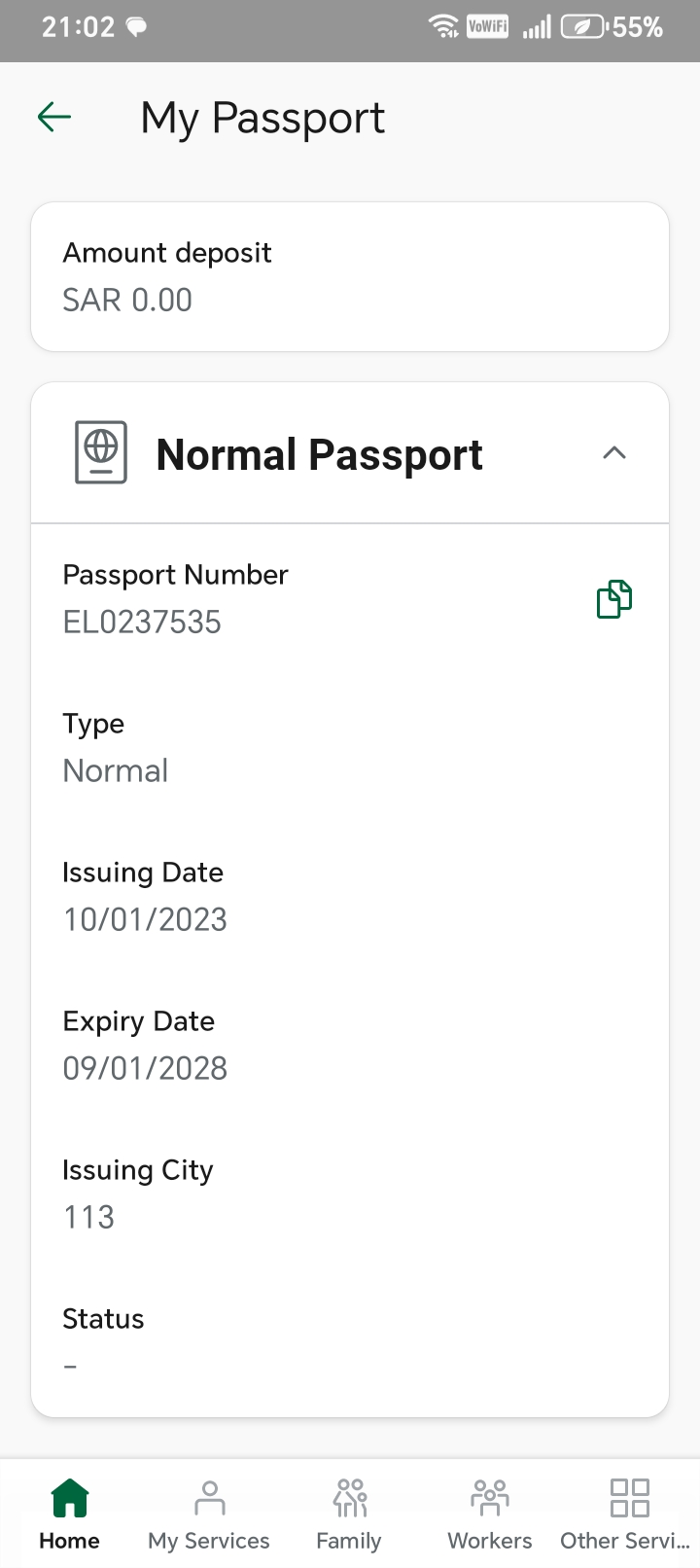Tap the Issuing City value 113
700x1568 pixels.
click(x=88, y=1217)
